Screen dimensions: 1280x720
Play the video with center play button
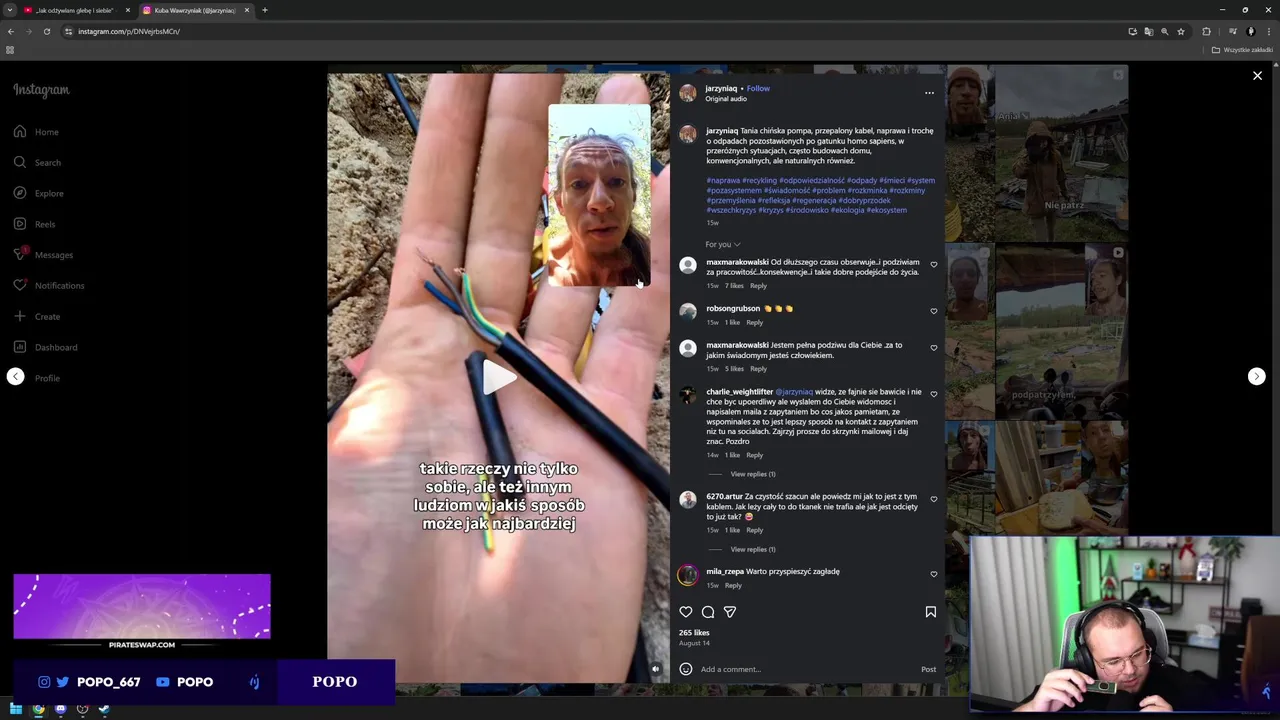click(499, 377)
